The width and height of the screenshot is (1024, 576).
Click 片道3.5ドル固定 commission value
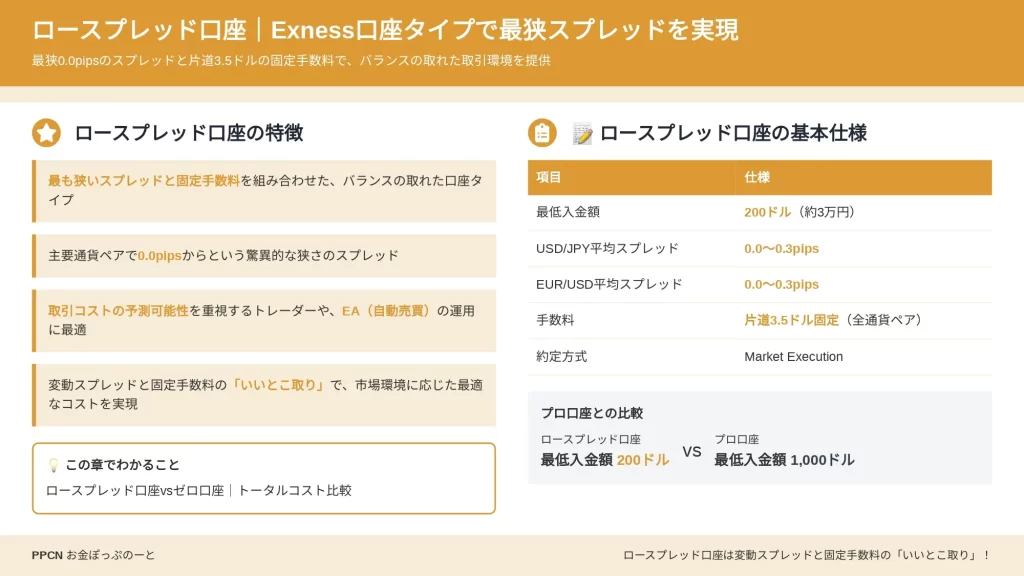coord(791,320)
